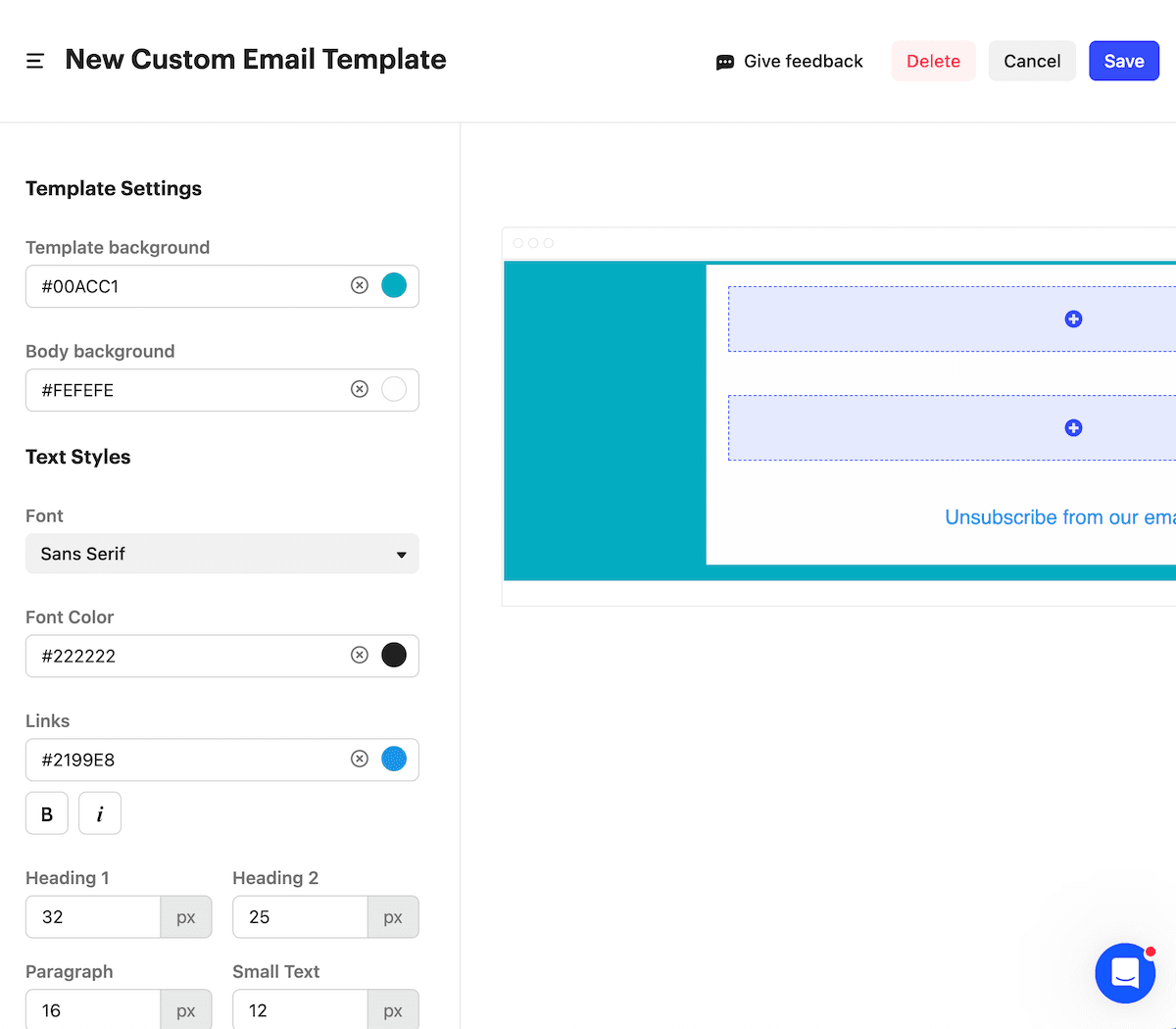The image size is (1176, 1029).
Task: Cancel editing the template
Action: click(1032, 61)
